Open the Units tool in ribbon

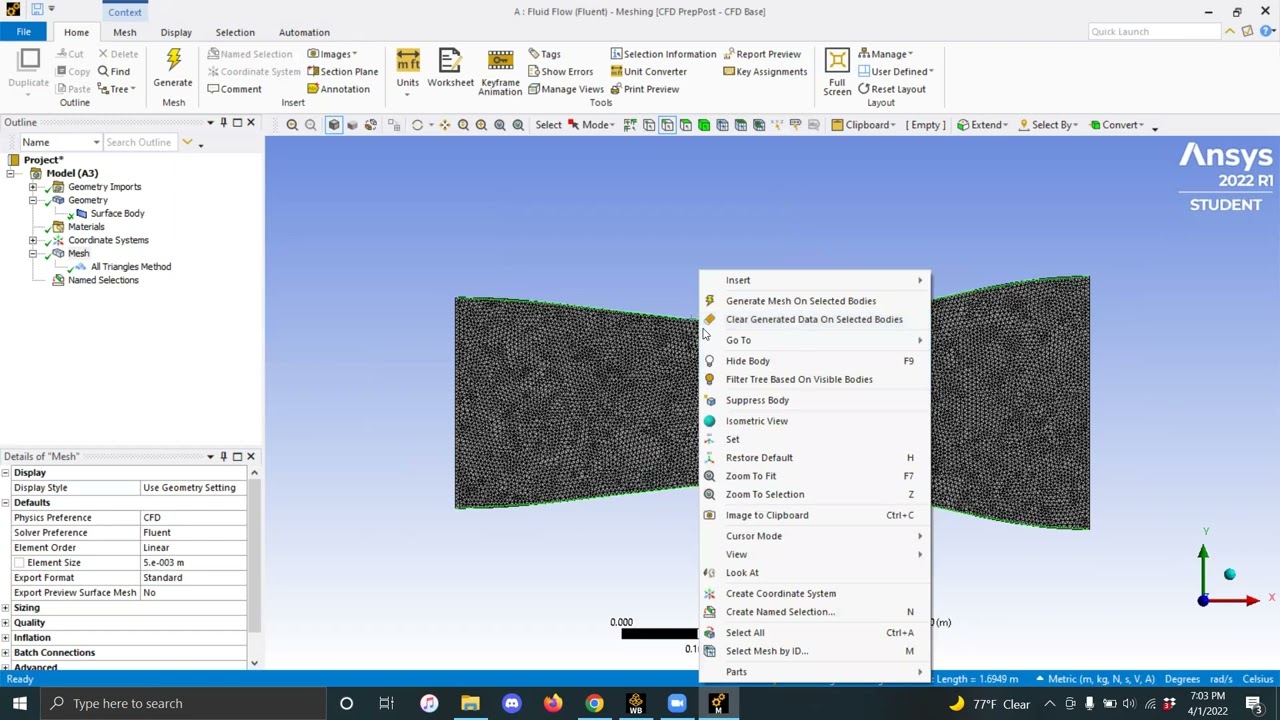408,70
